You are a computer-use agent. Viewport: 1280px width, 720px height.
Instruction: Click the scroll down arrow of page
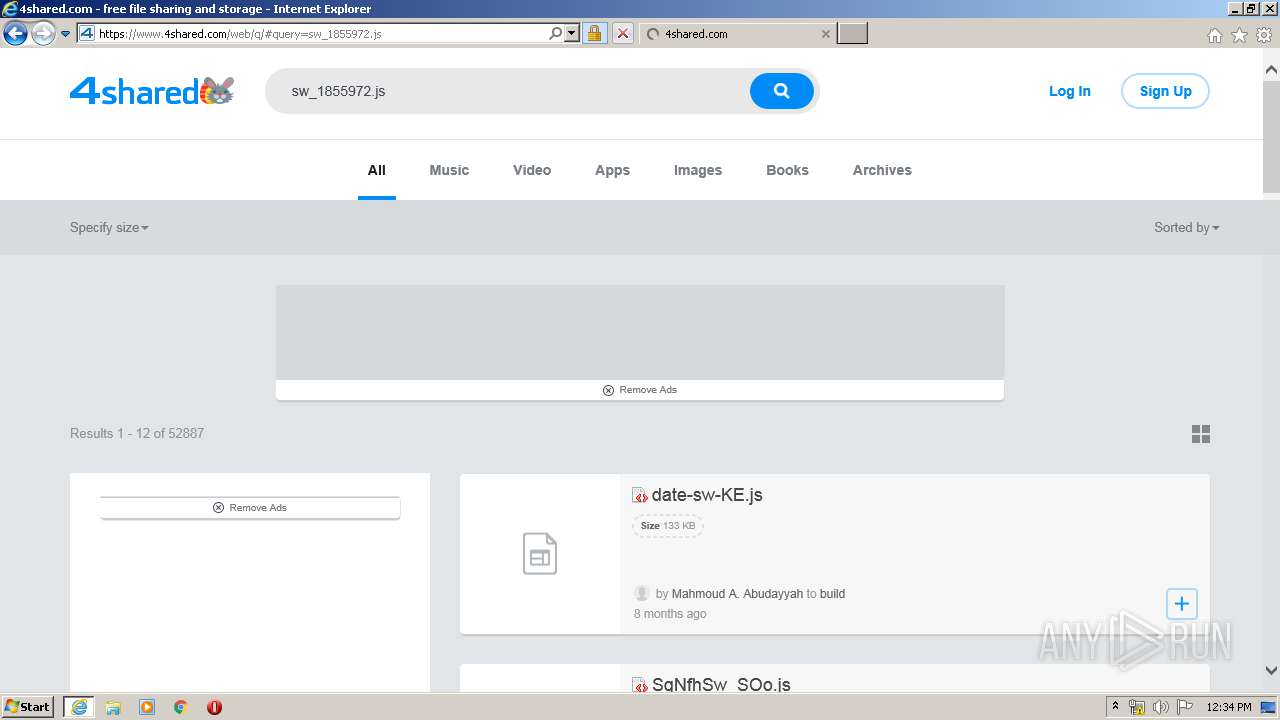pos(1271,671)
